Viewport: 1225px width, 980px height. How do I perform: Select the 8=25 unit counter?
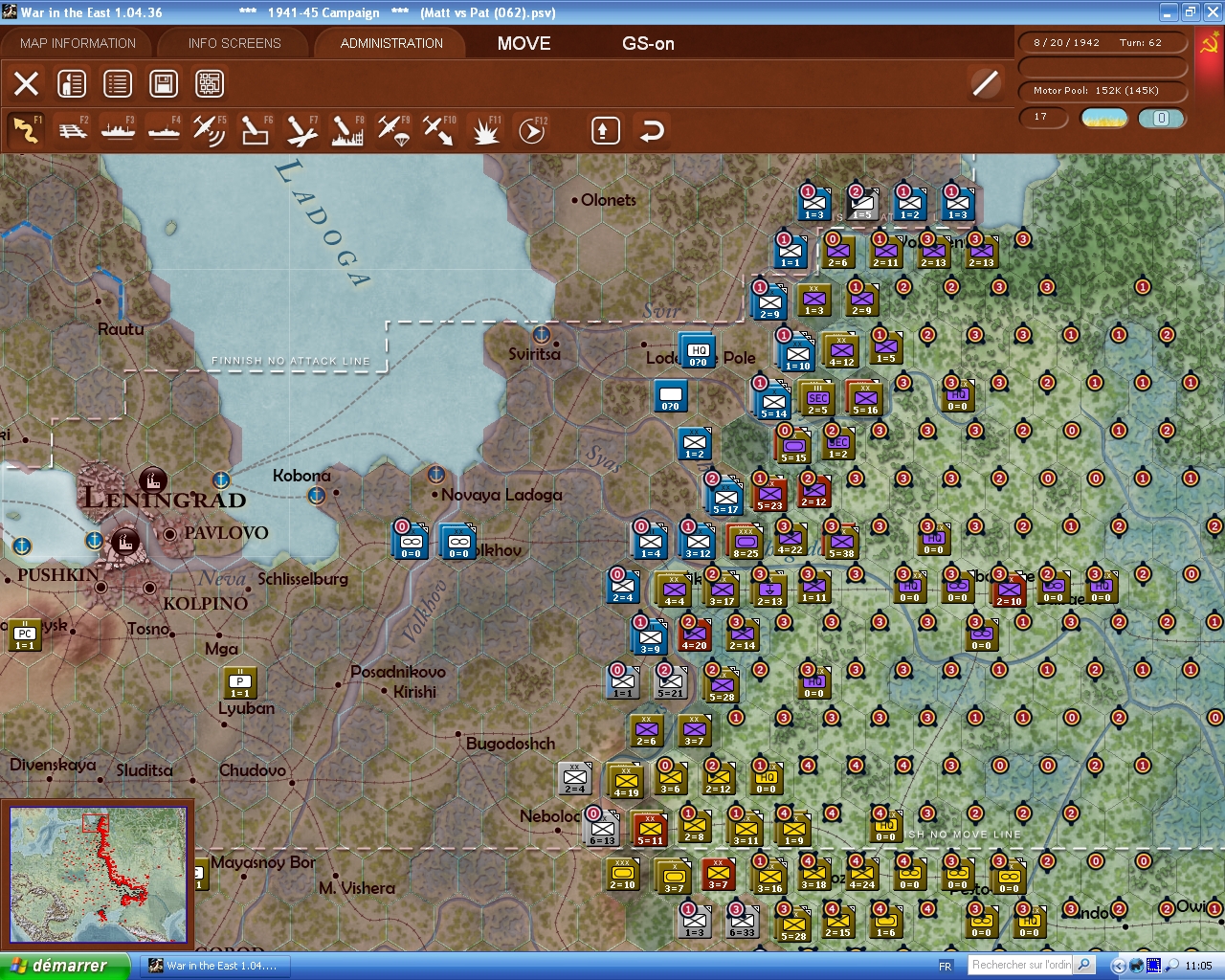pos(745,543)
